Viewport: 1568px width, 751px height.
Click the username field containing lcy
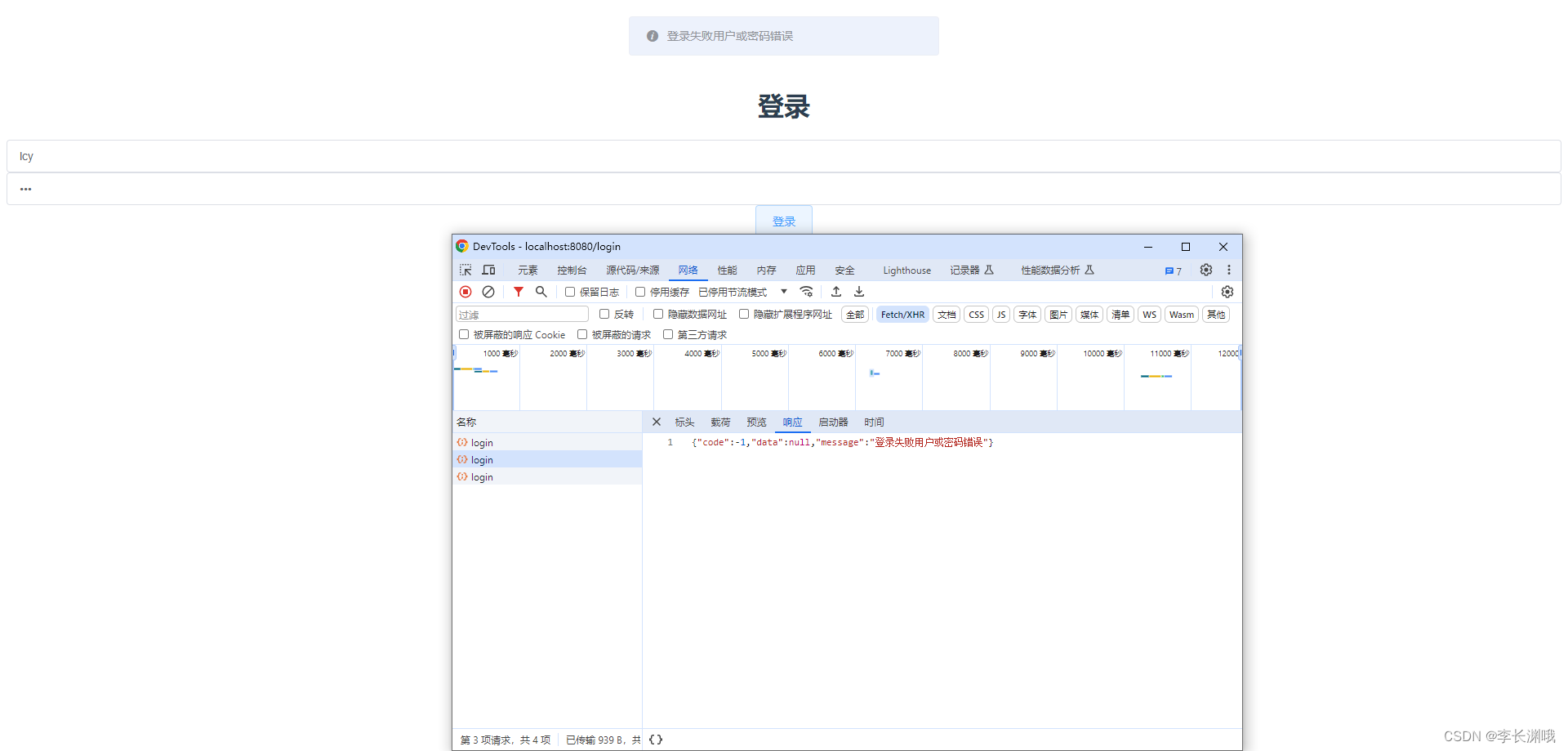tap(784, 156)
